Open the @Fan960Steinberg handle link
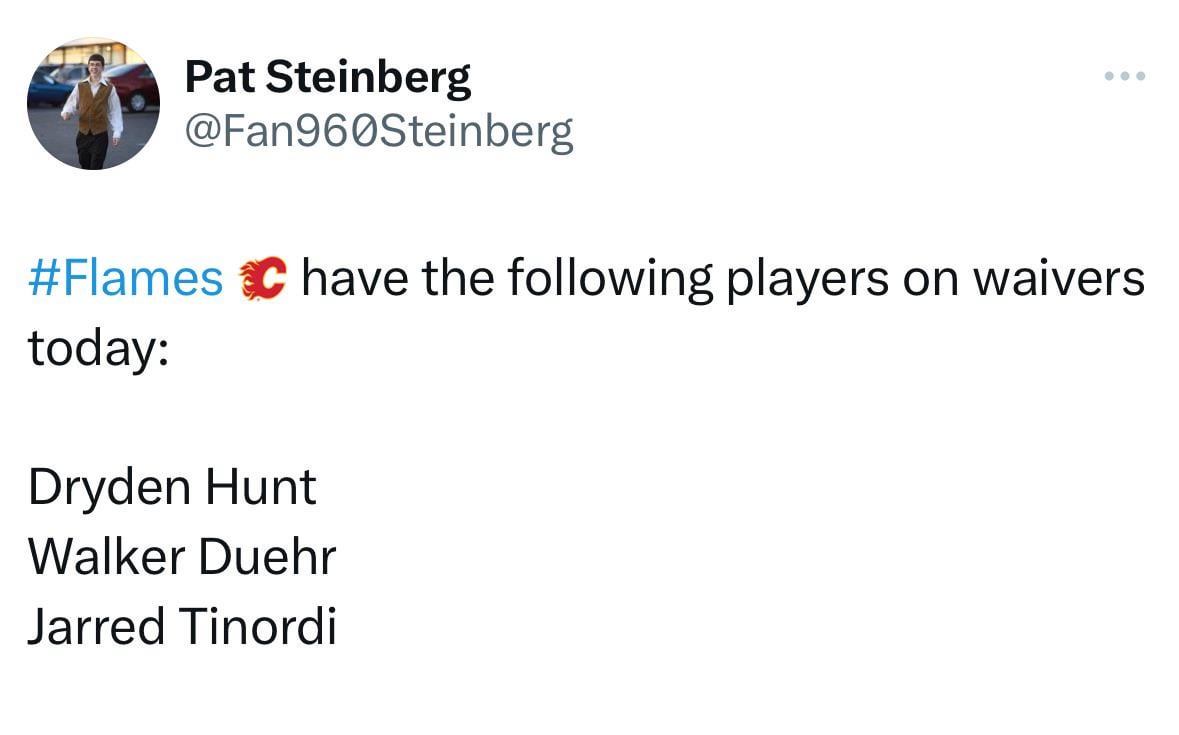This screenshot has width=1179, height=735. (x=379, y=131)
